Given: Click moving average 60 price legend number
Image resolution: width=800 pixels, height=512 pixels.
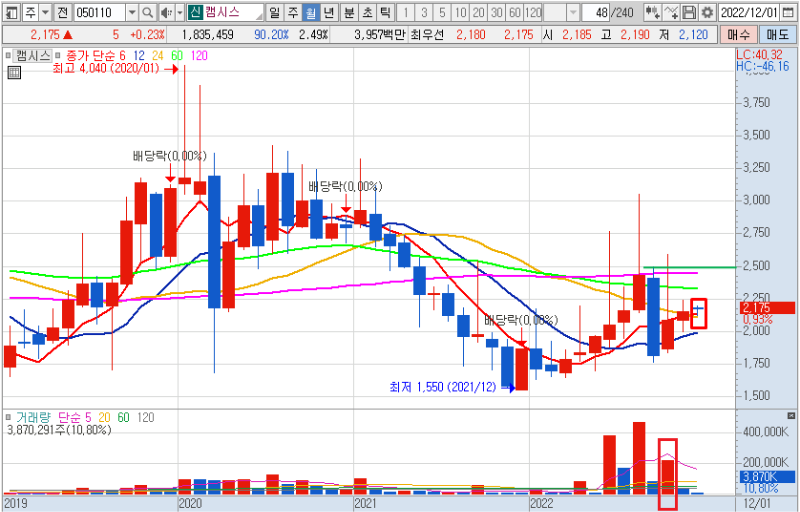Looking at the screenshot, I should [177, 56].
